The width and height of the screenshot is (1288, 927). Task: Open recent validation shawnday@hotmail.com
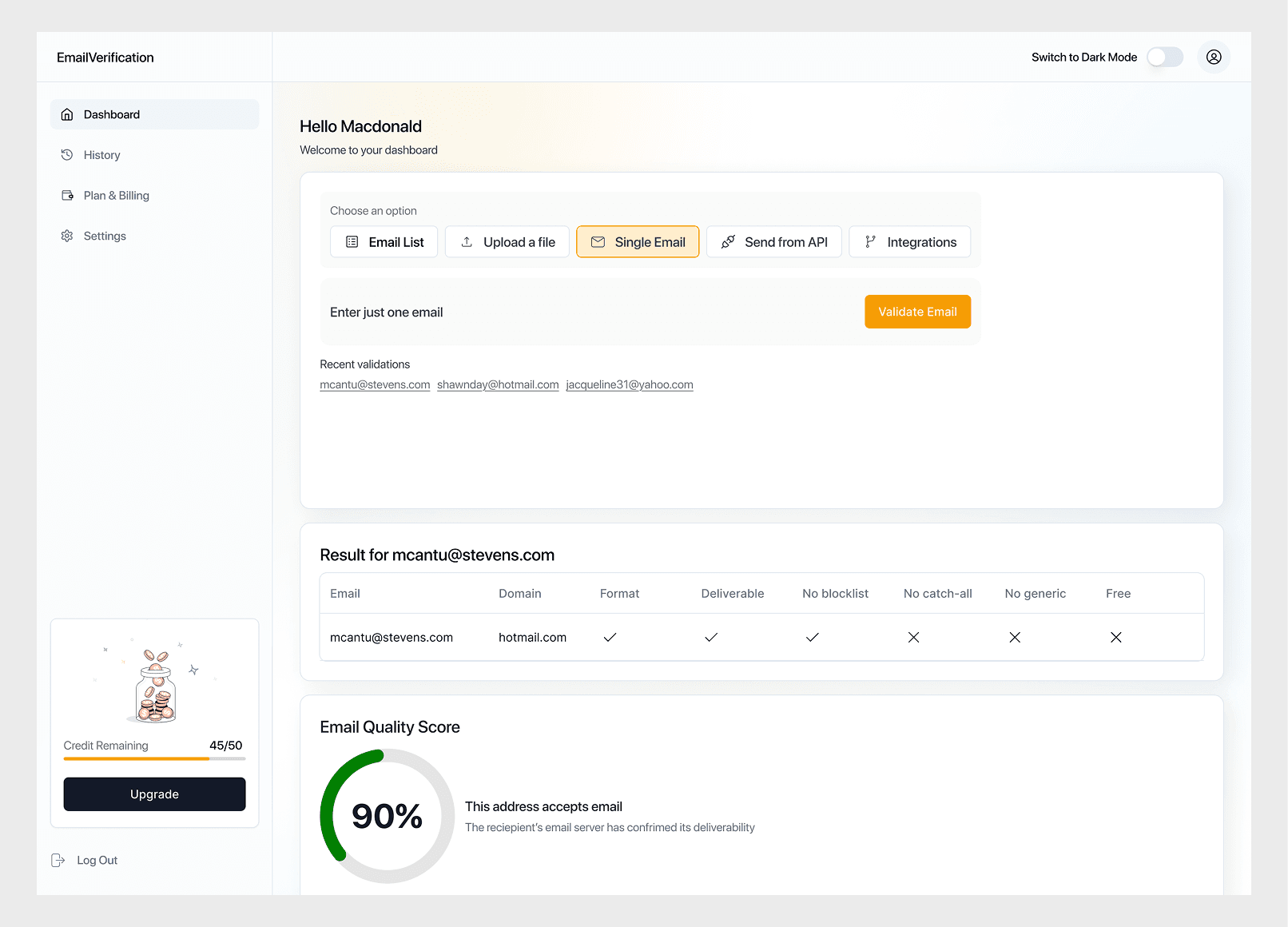coord(498,384)
